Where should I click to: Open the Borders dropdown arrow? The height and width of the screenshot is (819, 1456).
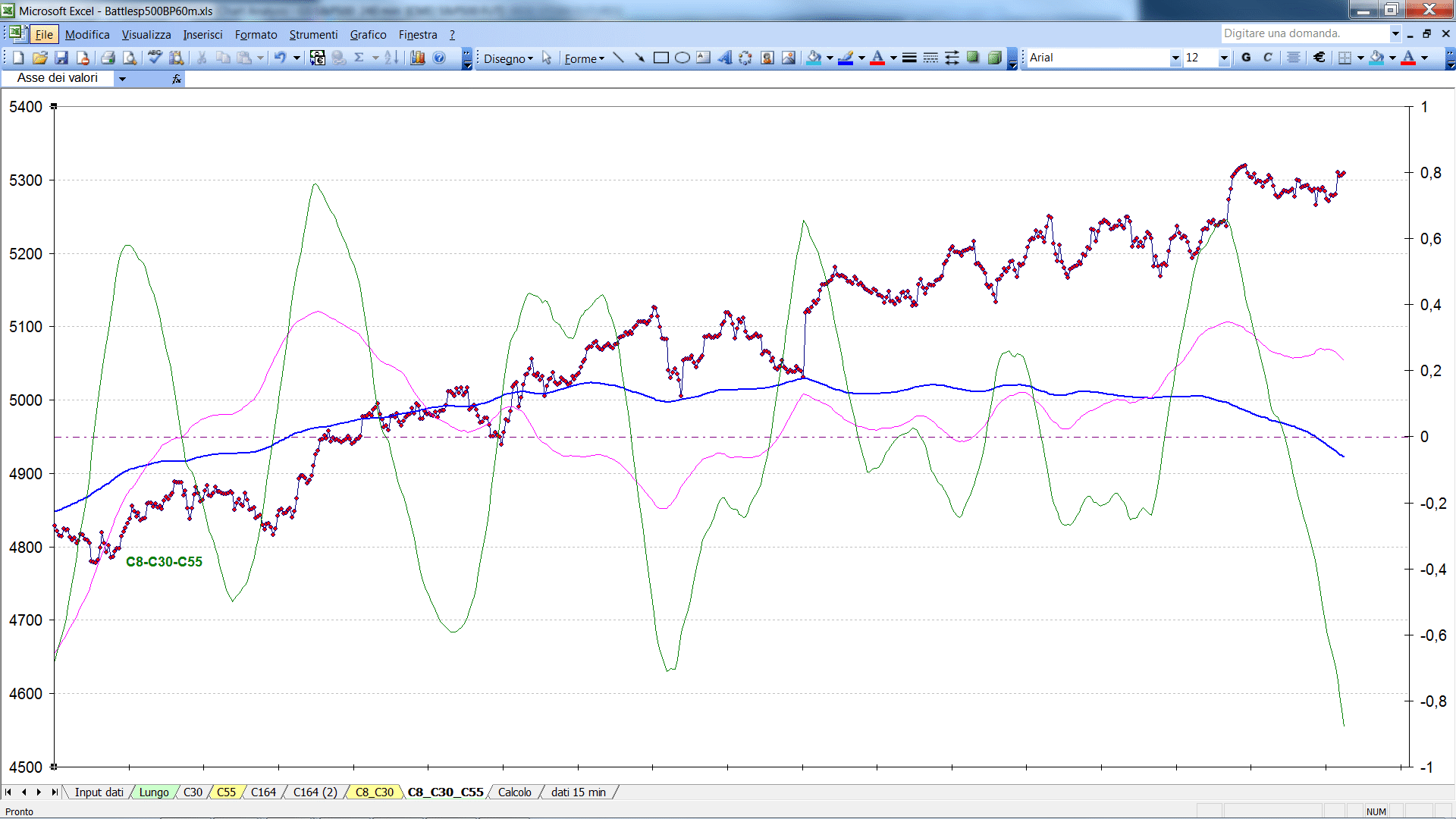tap(1360, 58)
